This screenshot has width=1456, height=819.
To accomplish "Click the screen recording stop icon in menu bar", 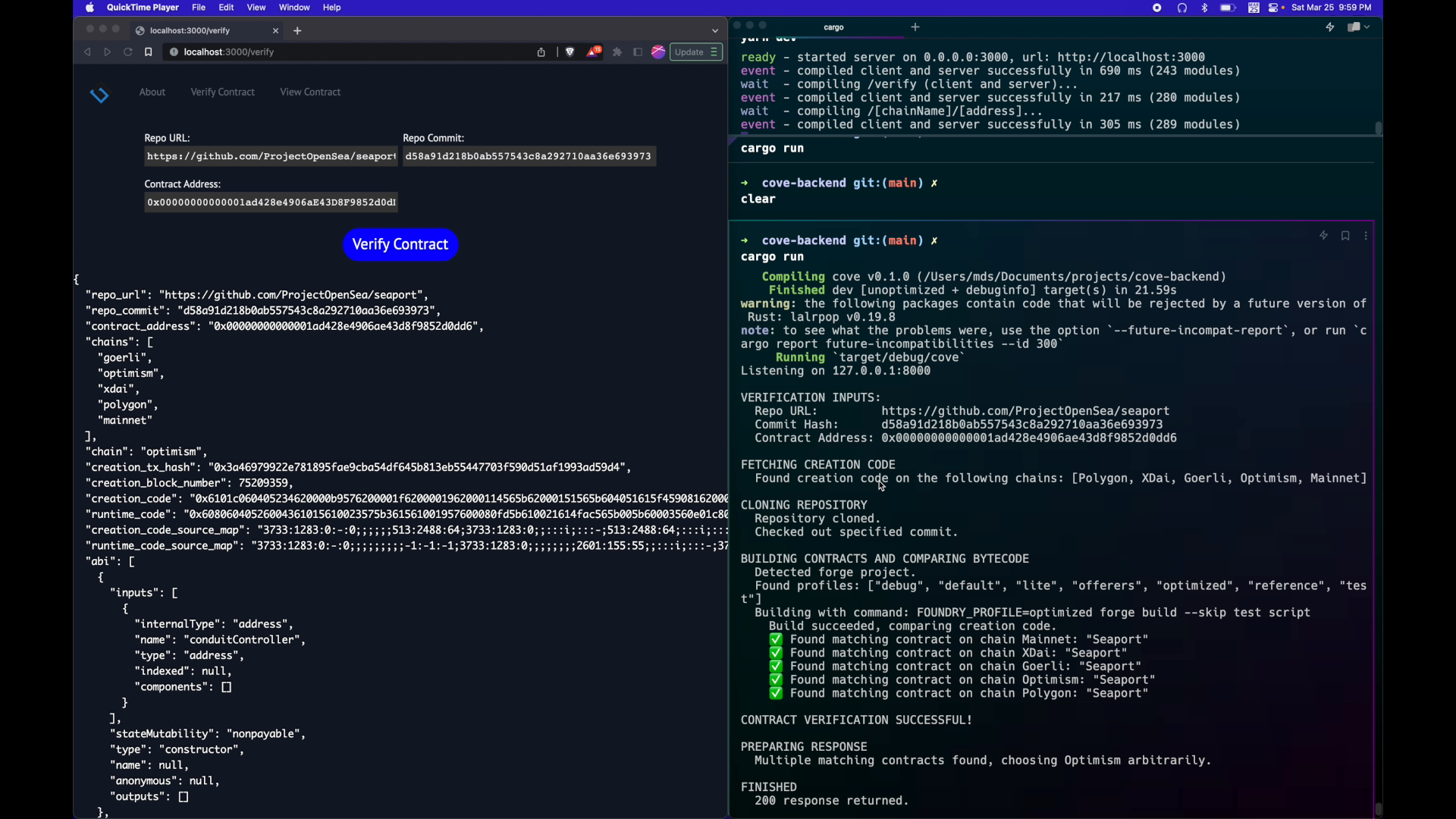I will [x=1157, y=8].
